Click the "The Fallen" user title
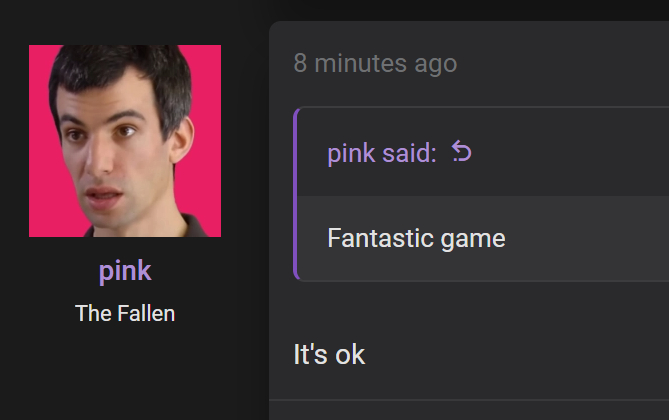The image size is (669, 420). 125,313
